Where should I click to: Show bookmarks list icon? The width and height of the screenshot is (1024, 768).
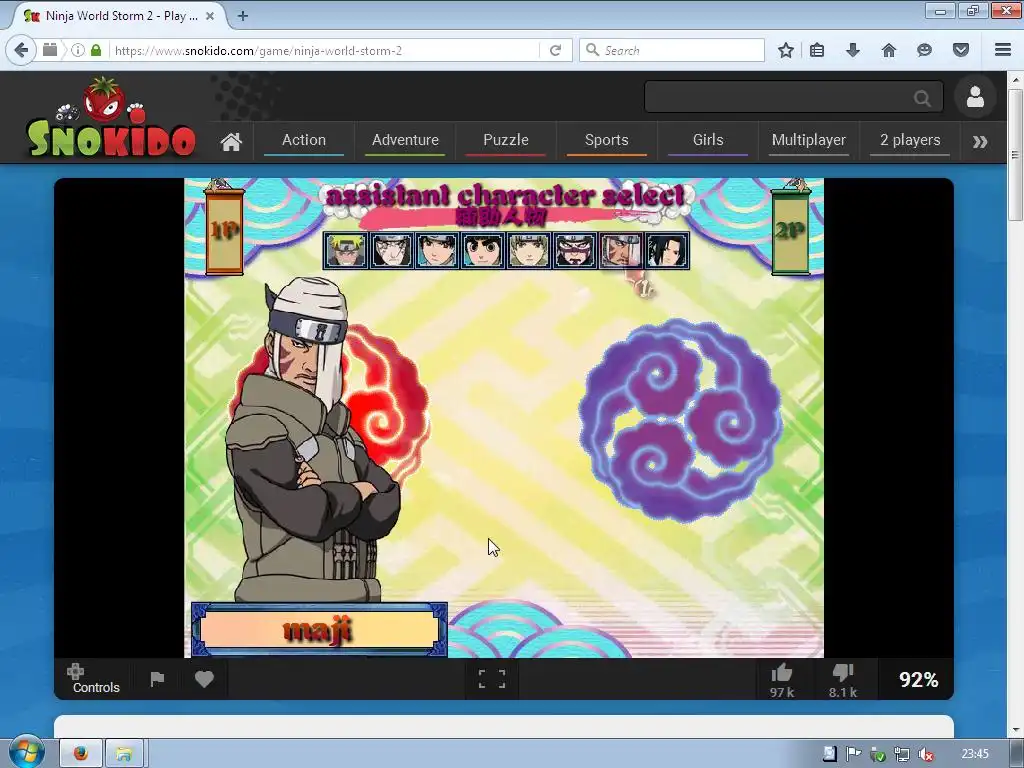coord(817,50)
